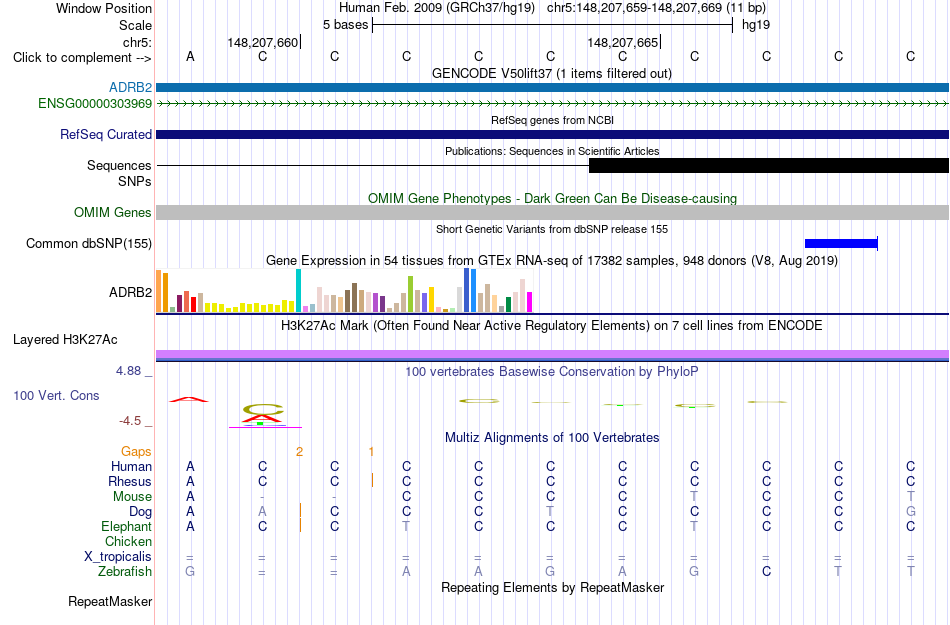Click 'Multiz Alignments of 100 Vertebrates' title
Screen dimensions: 950x625
click(x=552, y=438)
